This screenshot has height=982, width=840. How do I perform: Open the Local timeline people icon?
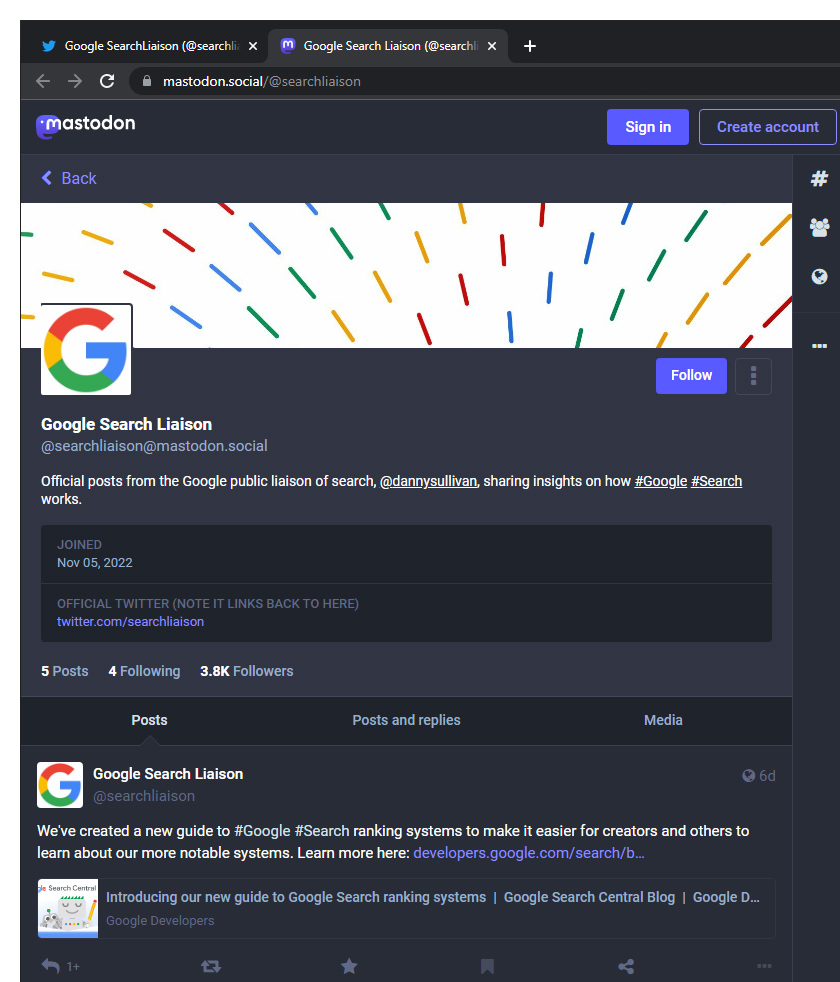click(819, 227)
